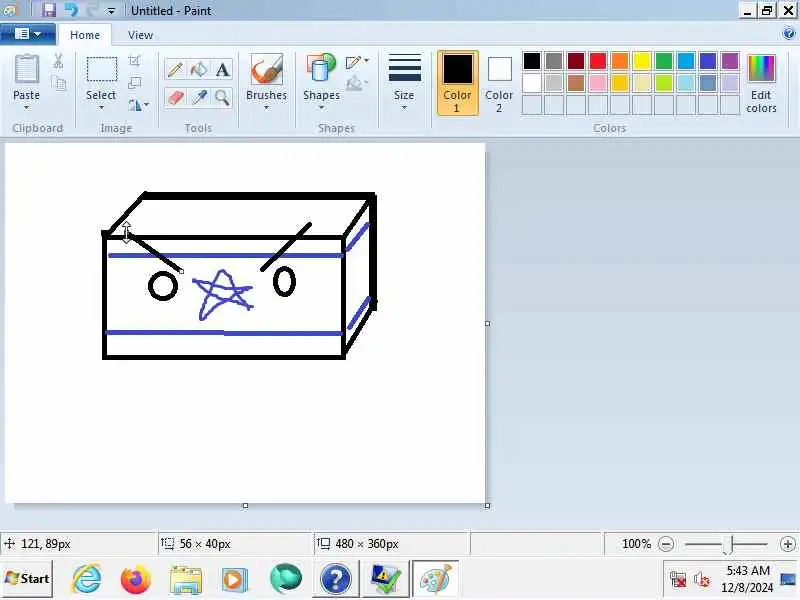Select the Eraser tool
This screenshot has height=600, width=800.
(x=175, y=97)
